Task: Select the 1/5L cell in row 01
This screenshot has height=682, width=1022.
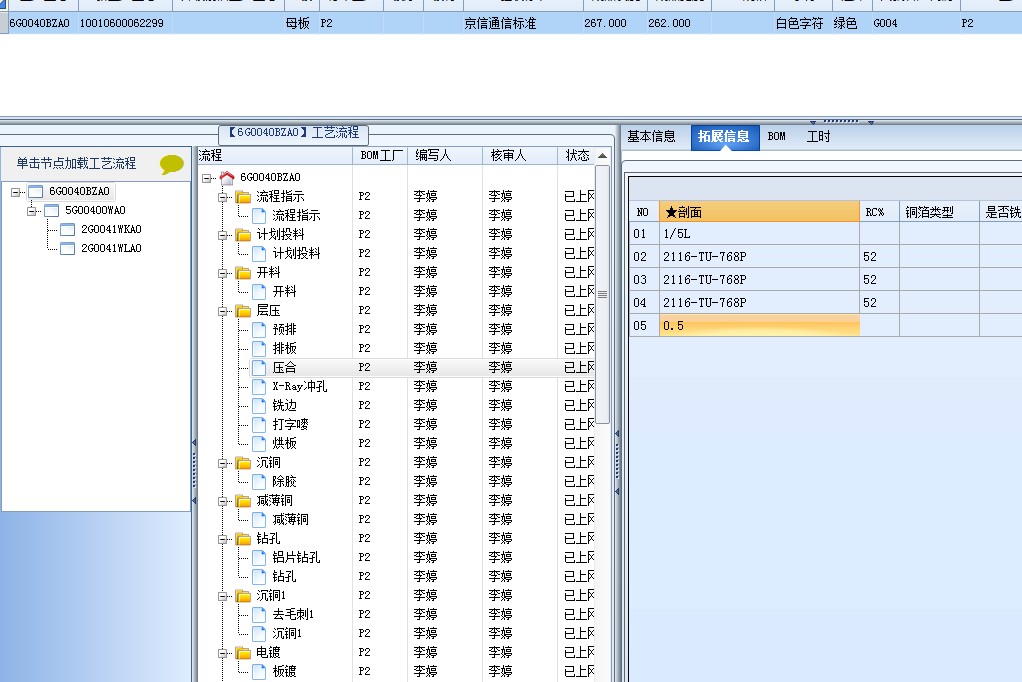Action: 759,233
